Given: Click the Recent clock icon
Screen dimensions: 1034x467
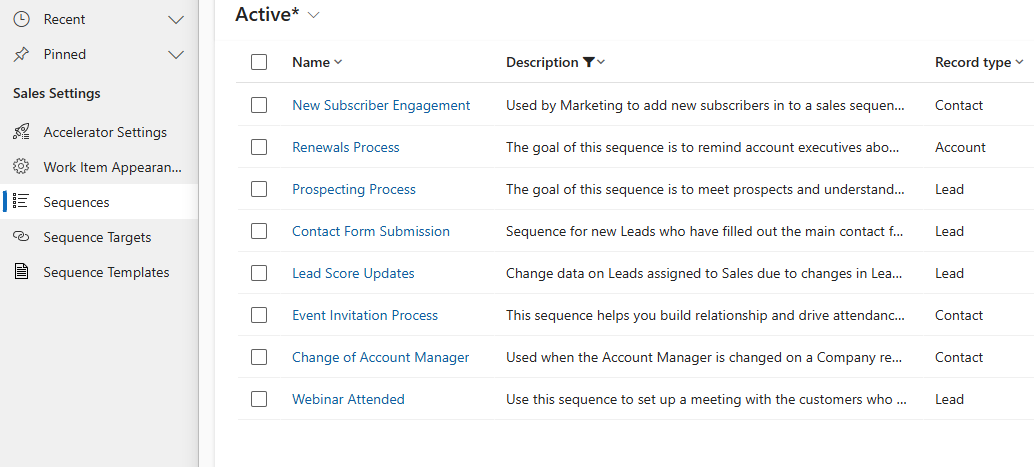Looking at the screenshot, I should 21,19.
